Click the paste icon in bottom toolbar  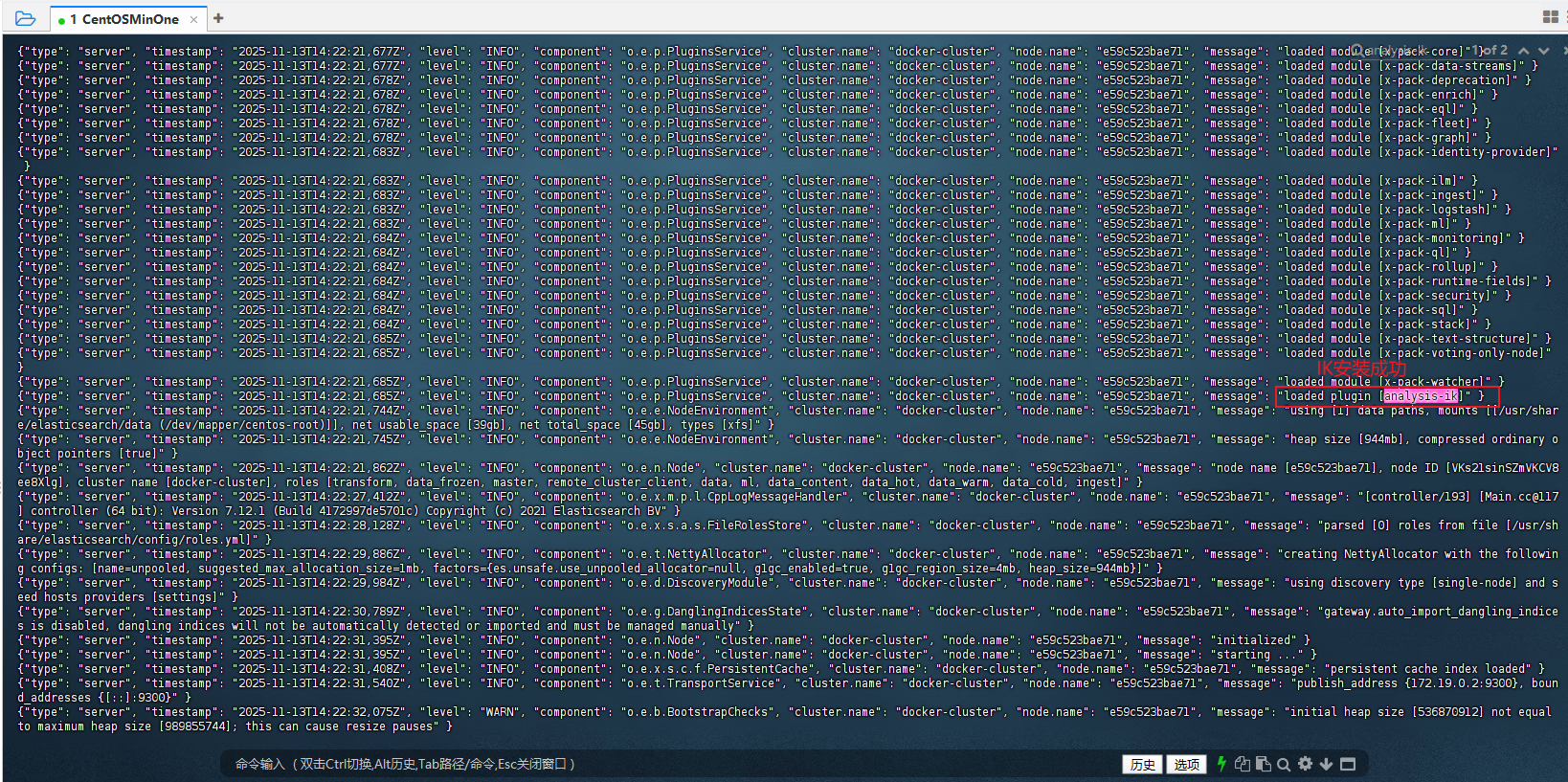click(x=1264, y=764)
